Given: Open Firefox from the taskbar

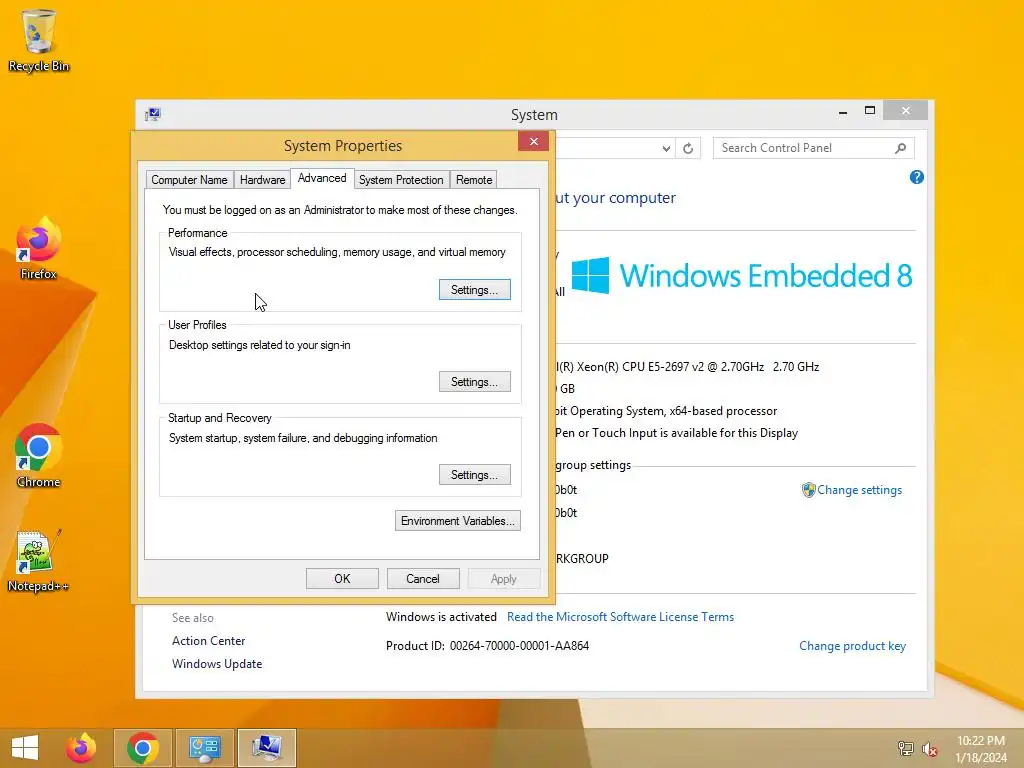Looking at the screenshot, I should [x=81, y=748].
